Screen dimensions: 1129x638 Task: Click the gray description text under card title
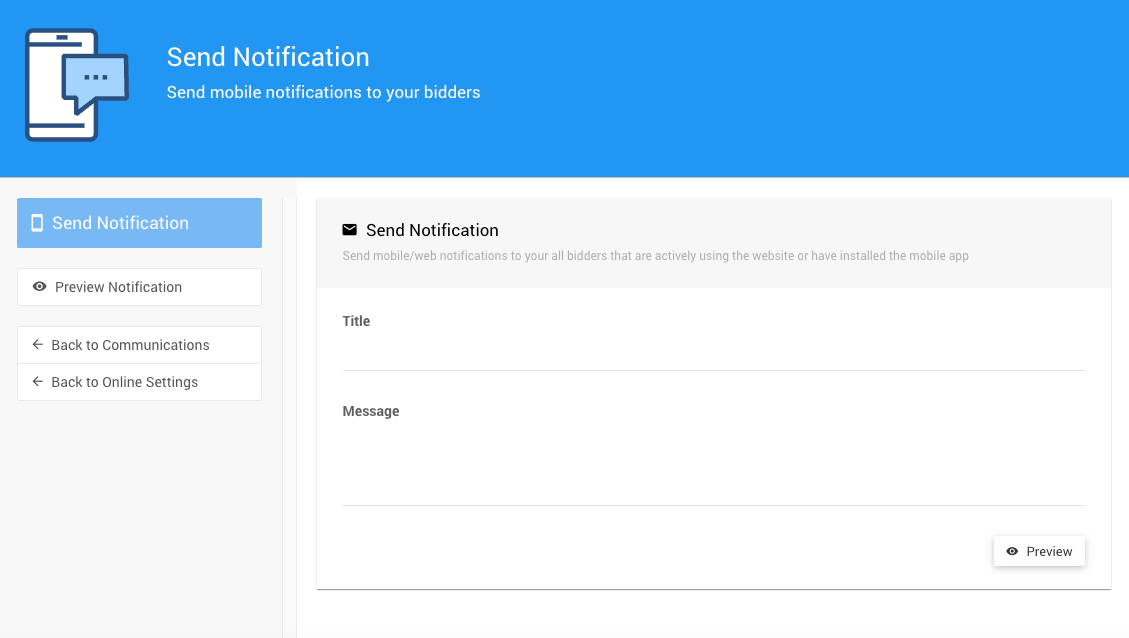tap(655, 256)
